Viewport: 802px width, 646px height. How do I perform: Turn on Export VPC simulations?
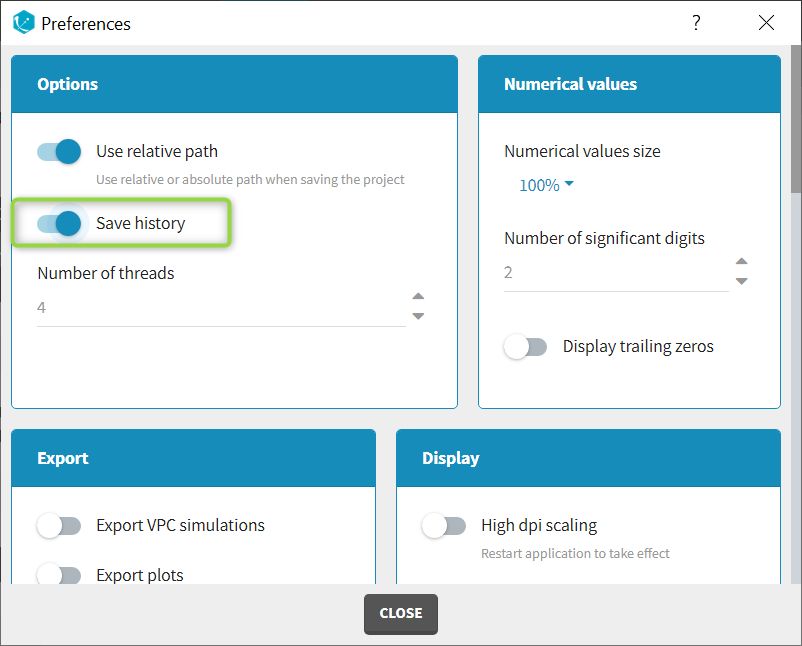[59, 525]
